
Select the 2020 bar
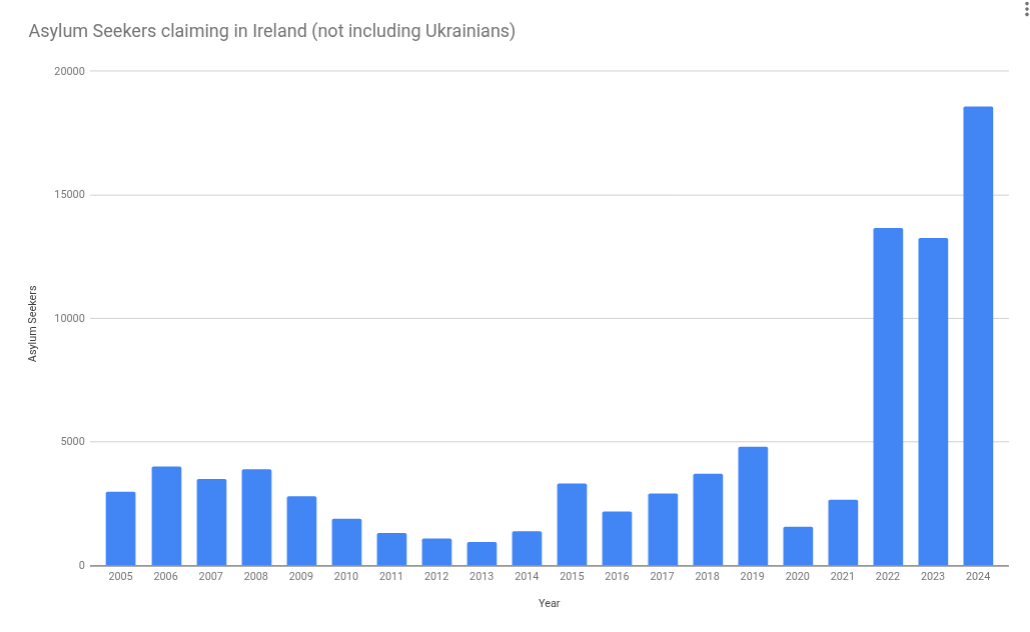(797, 546)
